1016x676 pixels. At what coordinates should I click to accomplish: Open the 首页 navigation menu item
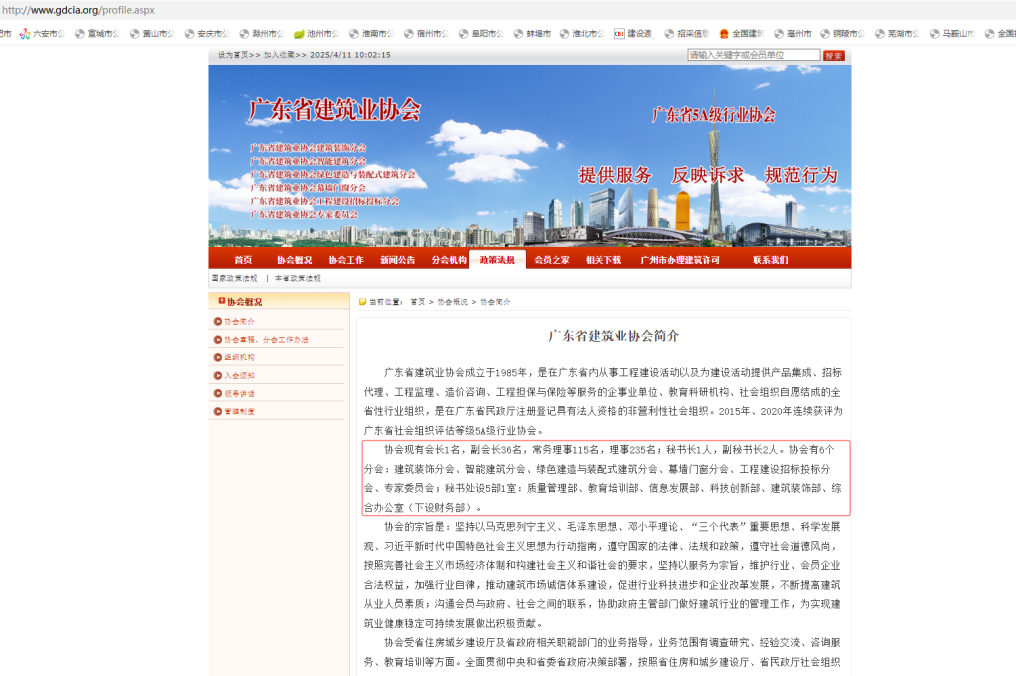243,260
